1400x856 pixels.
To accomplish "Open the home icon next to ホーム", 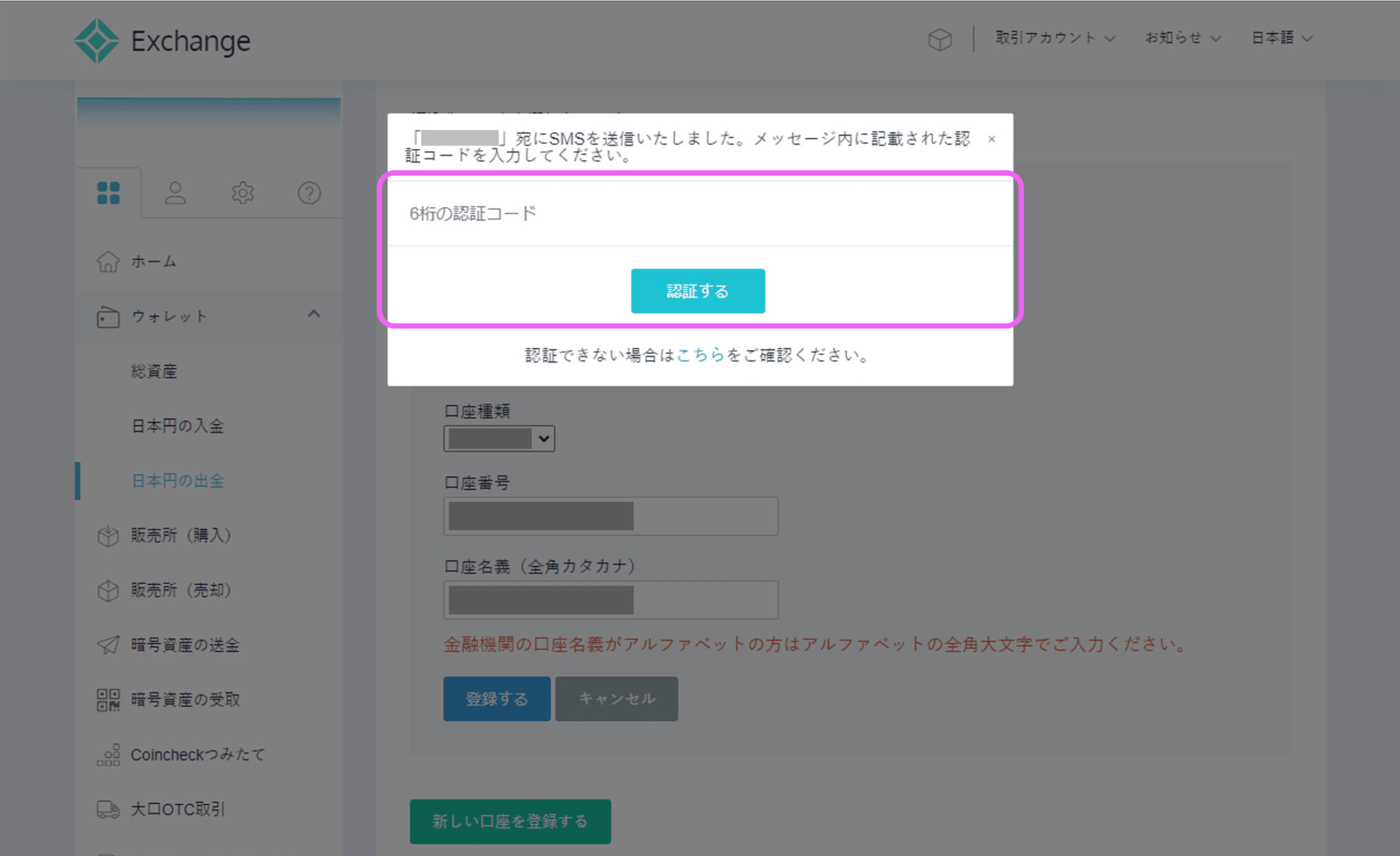I will click(x=108, y=260).
